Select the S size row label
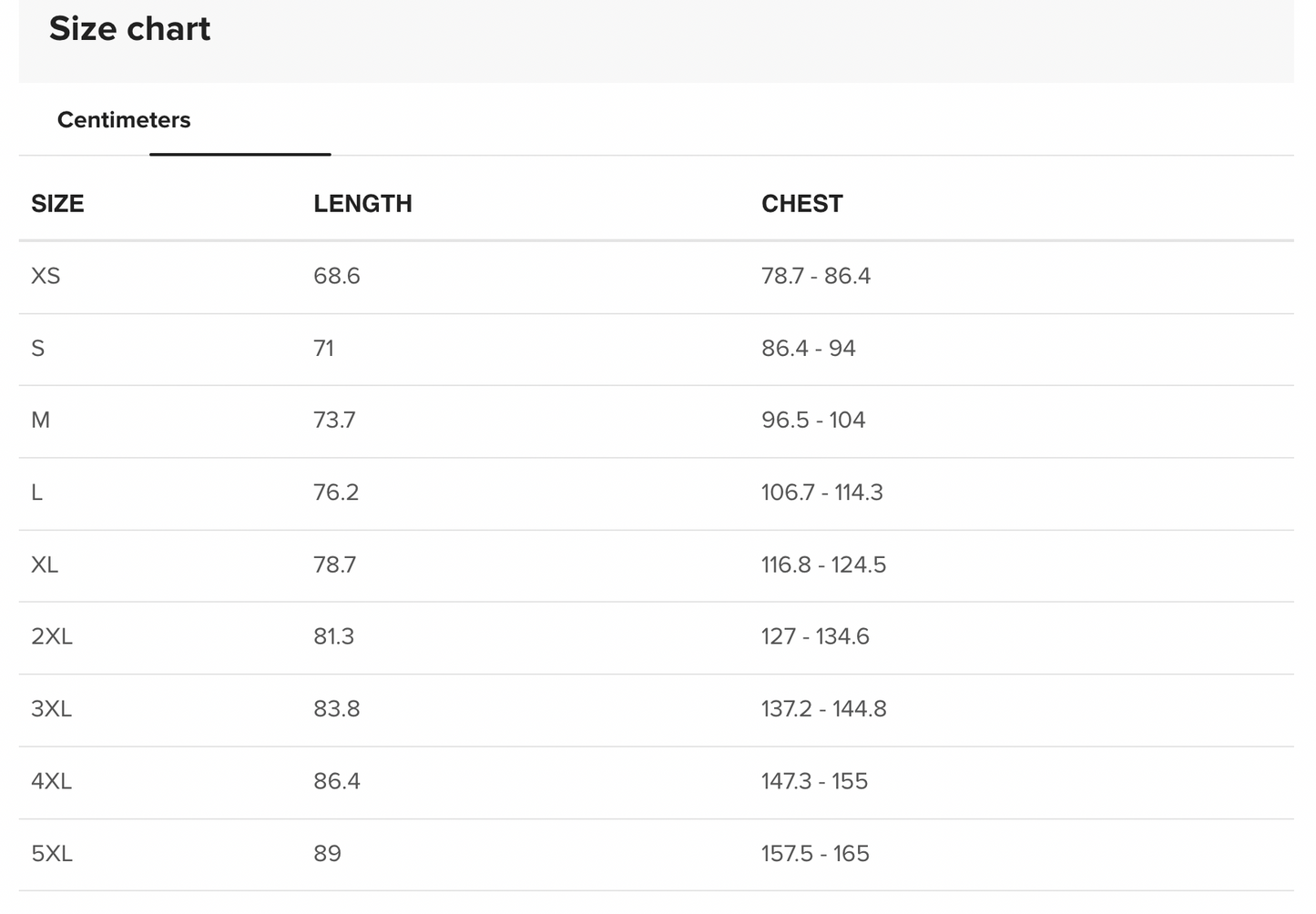This screenshot has width=1316, height=914. click(38, 349)
